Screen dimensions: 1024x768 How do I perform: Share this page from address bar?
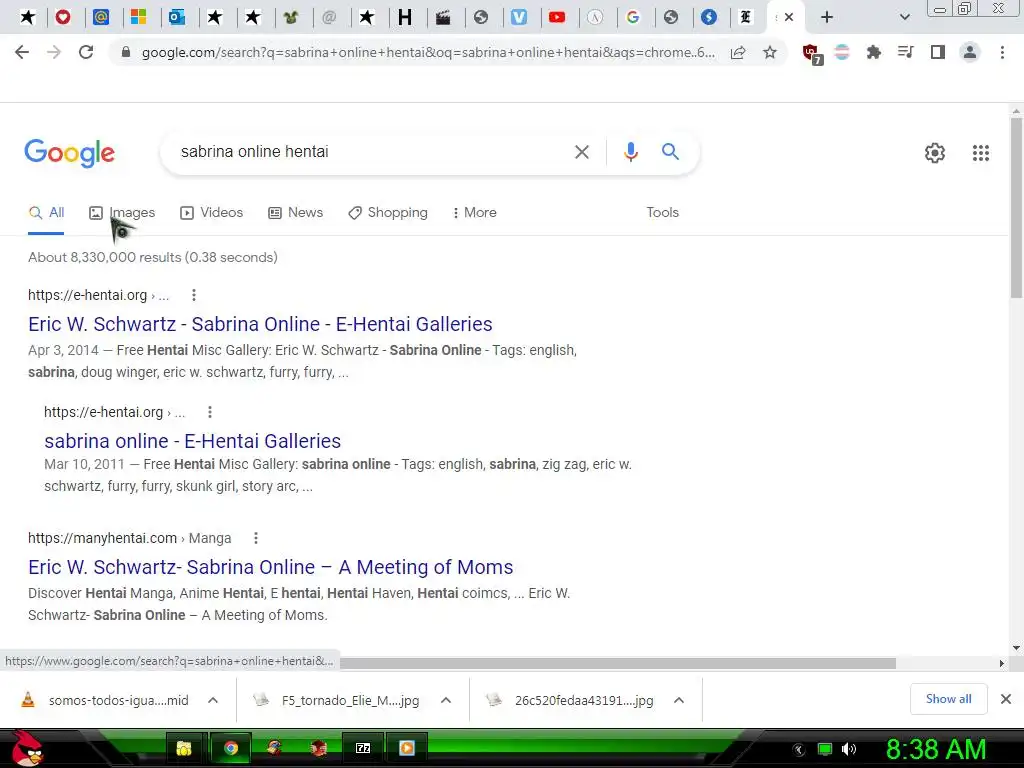[738, 52]
